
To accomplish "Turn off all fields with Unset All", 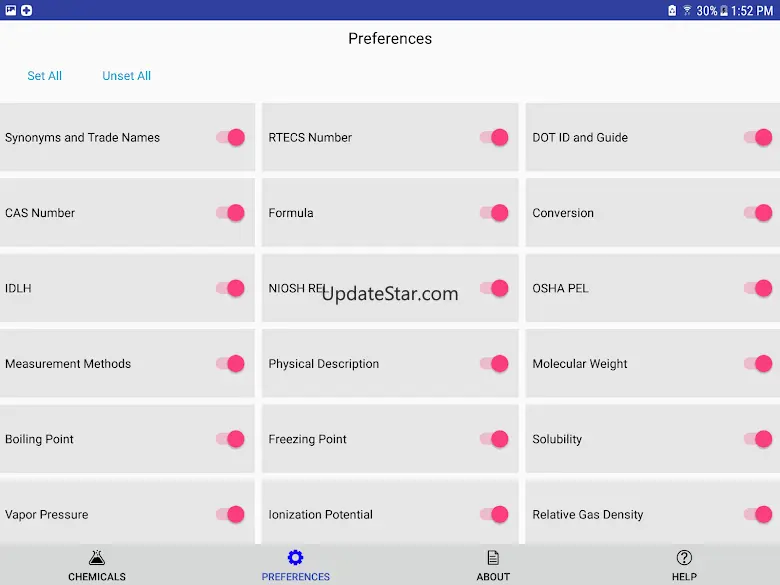I will (126, 76).
